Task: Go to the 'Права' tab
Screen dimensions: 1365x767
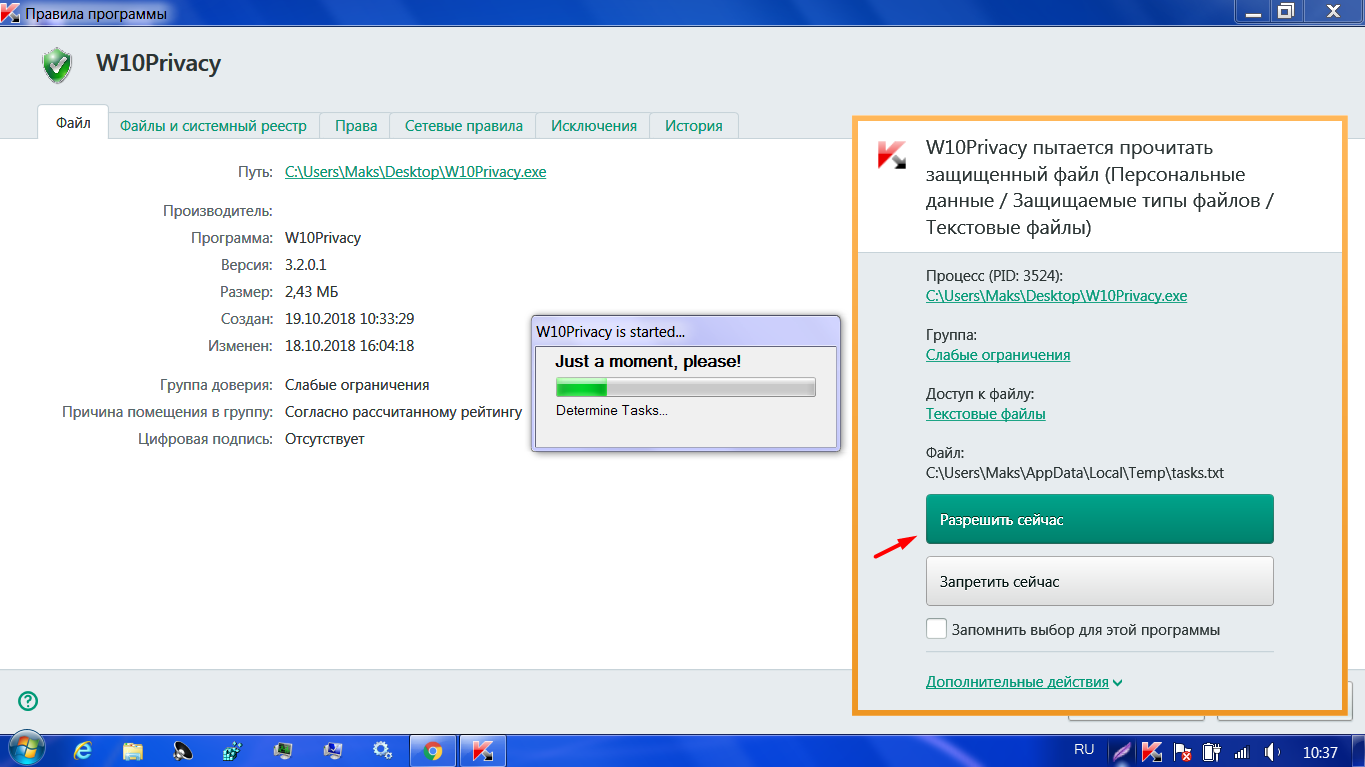Action: click(356, 126)
